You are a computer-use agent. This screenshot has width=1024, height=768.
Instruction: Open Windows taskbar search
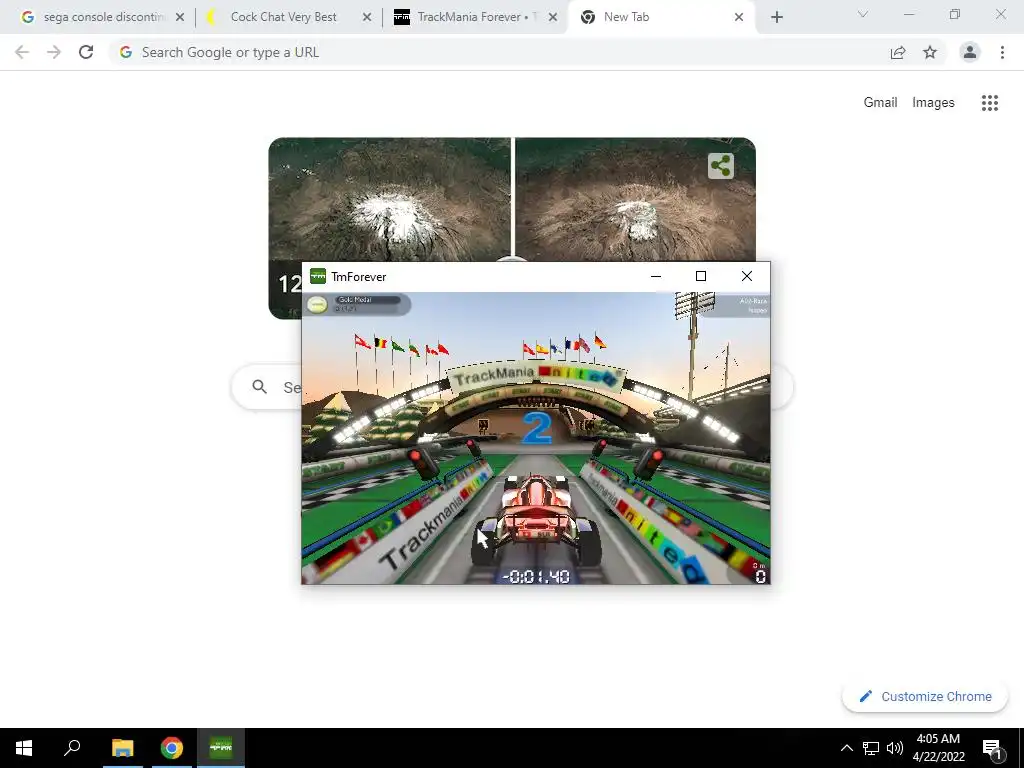coord(72,748)
